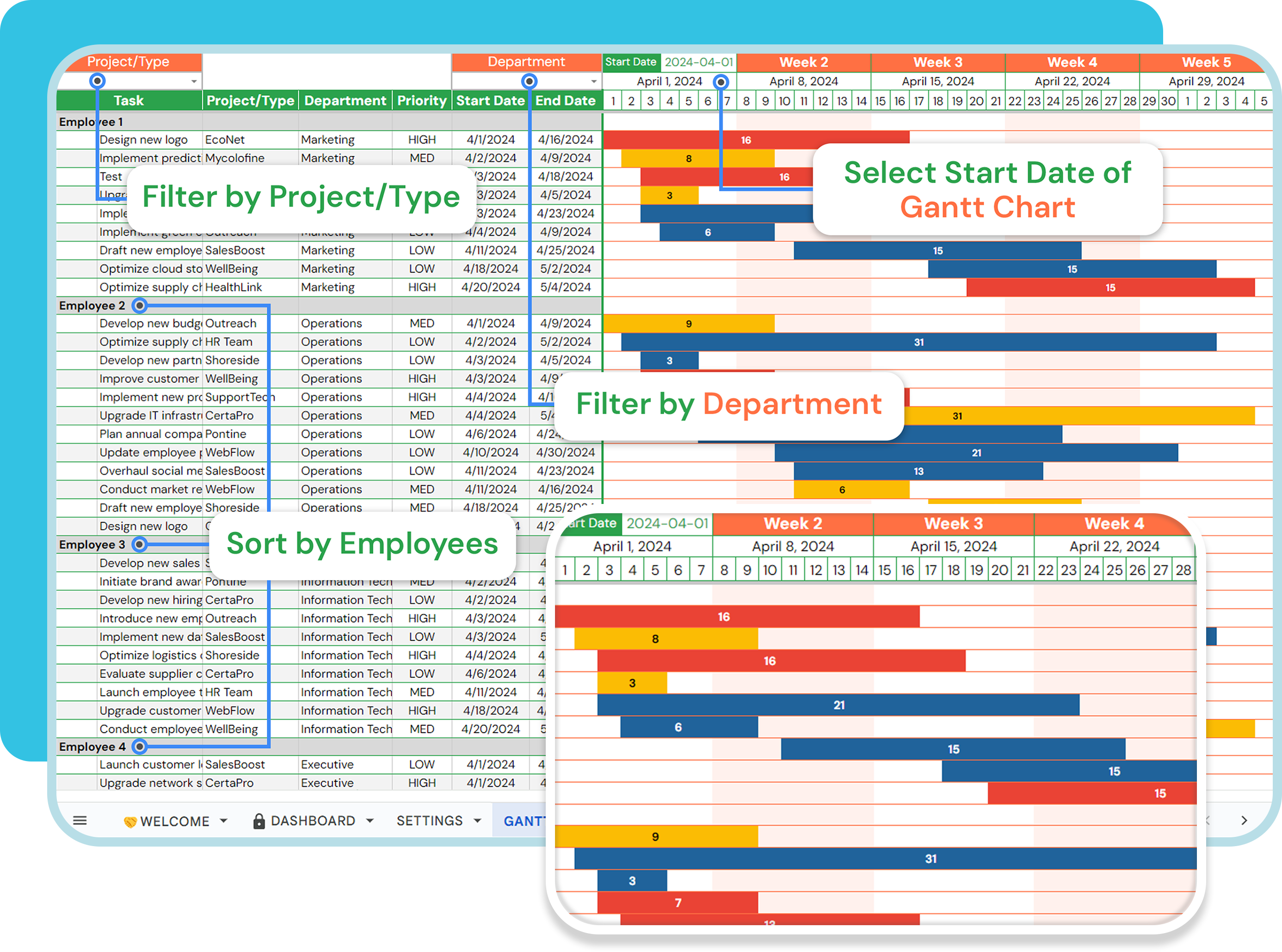The width and height of the screenshot is (1282, 952).
Task: Open the all sheets hamburger menu
Action: click(80, 821)
